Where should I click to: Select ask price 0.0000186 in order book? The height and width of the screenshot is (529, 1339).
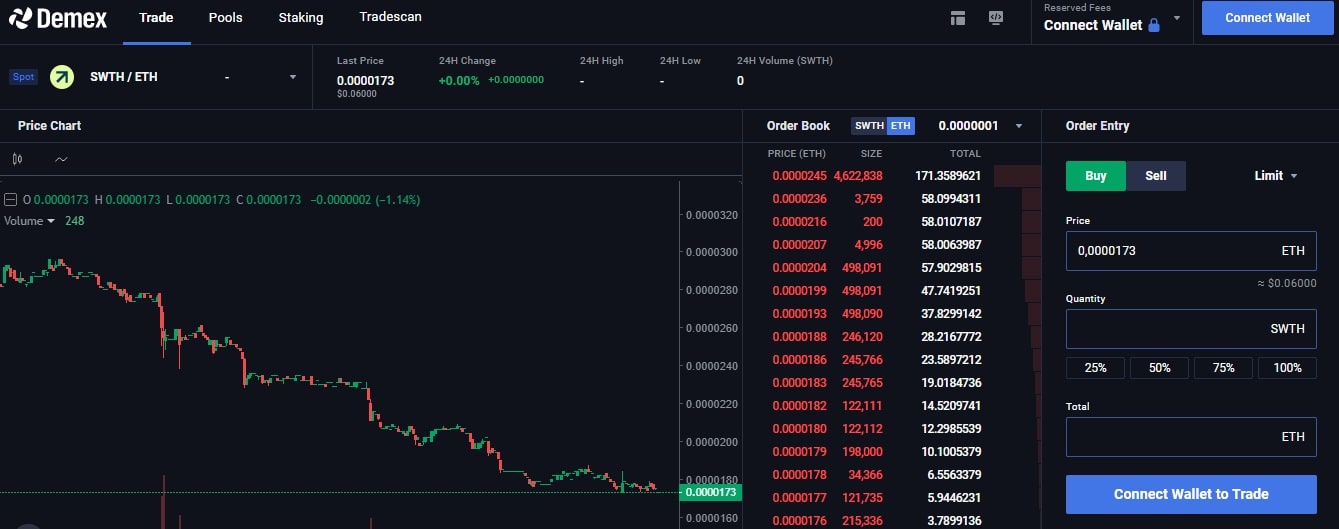[800, 360]
